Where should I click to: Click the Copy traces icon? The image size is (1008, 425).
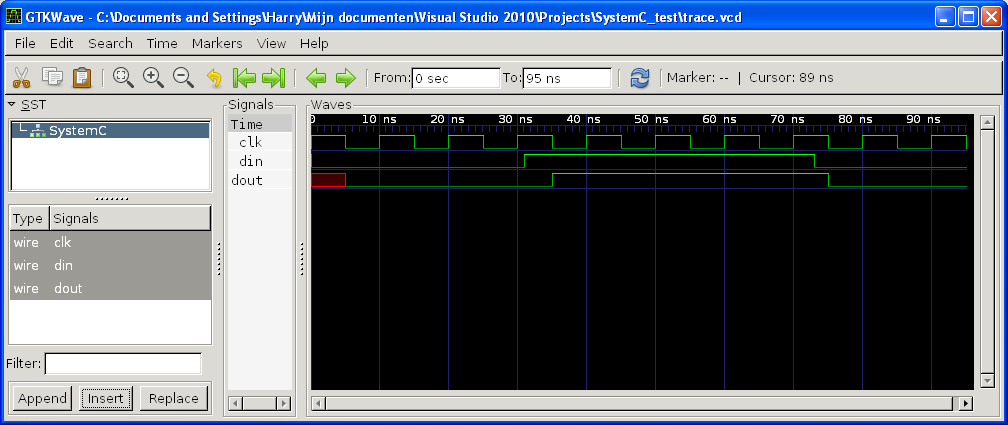point(52,78)
